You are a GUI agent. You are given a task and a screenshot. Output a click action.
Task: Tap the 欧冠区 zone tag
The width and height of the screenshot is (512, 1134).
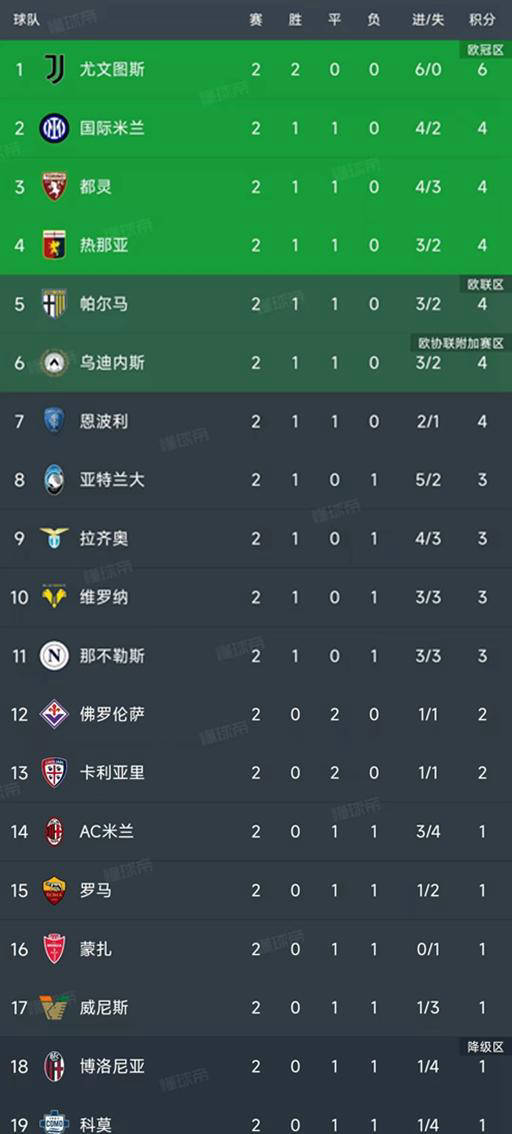coord(484,49)
